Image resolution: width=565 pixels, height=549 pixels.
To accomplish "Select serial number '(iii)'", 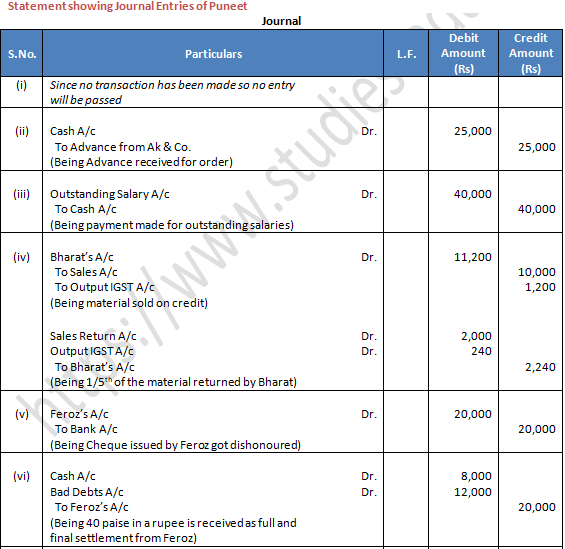I will 22,194.
